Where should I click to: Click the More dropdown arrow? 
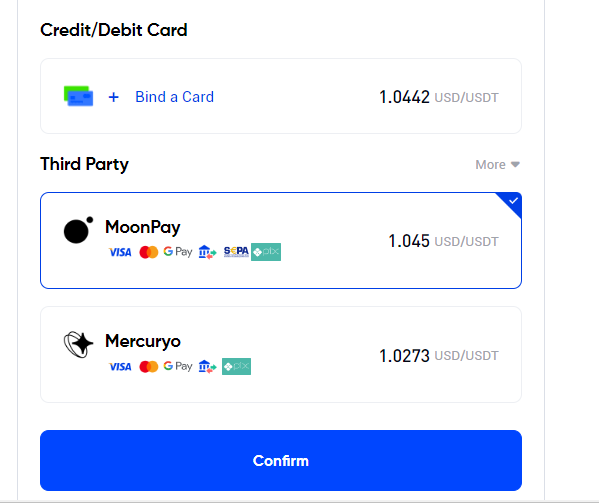point(515,165)
